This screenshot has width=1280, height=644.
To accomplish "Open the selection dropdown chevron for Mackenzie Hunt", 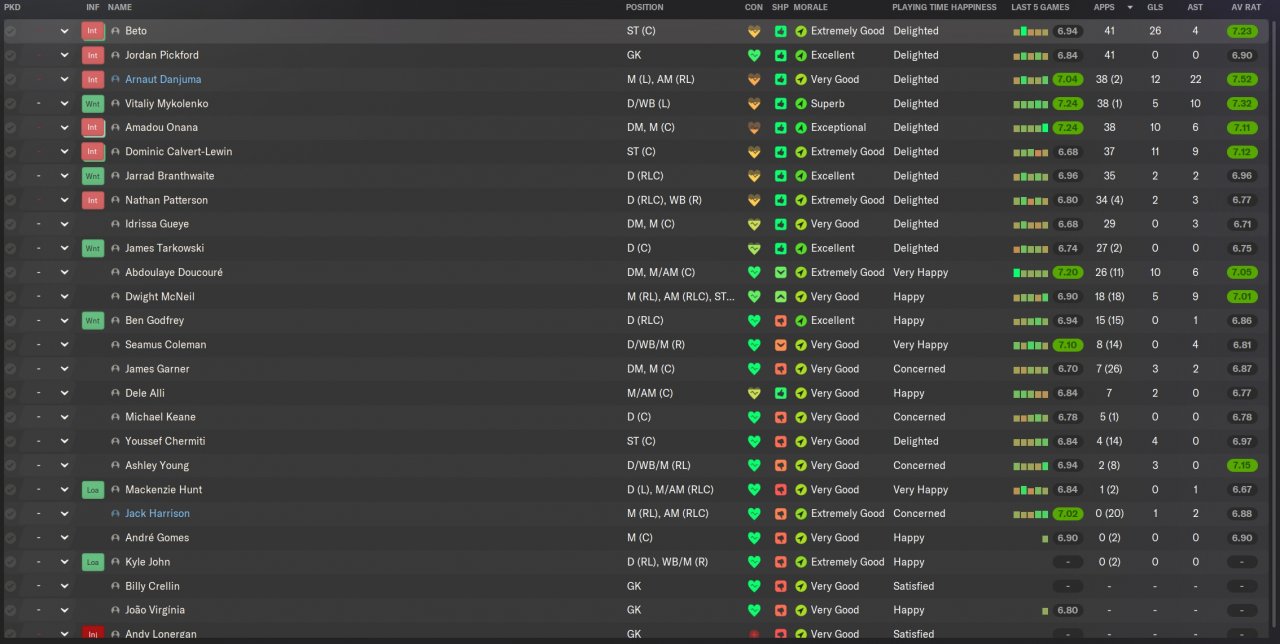I will coord(64,490).
